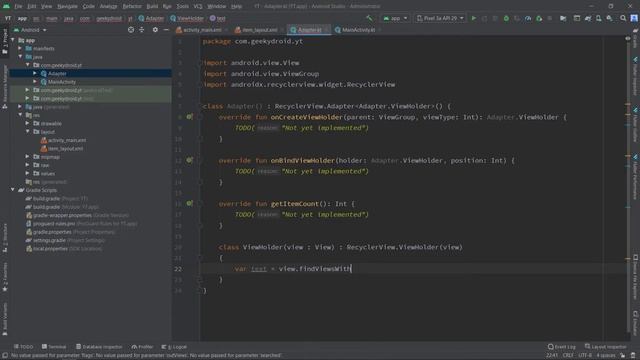The image size is (640, 360).
Task: Open the Layout Inspector panel
Action: click(606, 347)
